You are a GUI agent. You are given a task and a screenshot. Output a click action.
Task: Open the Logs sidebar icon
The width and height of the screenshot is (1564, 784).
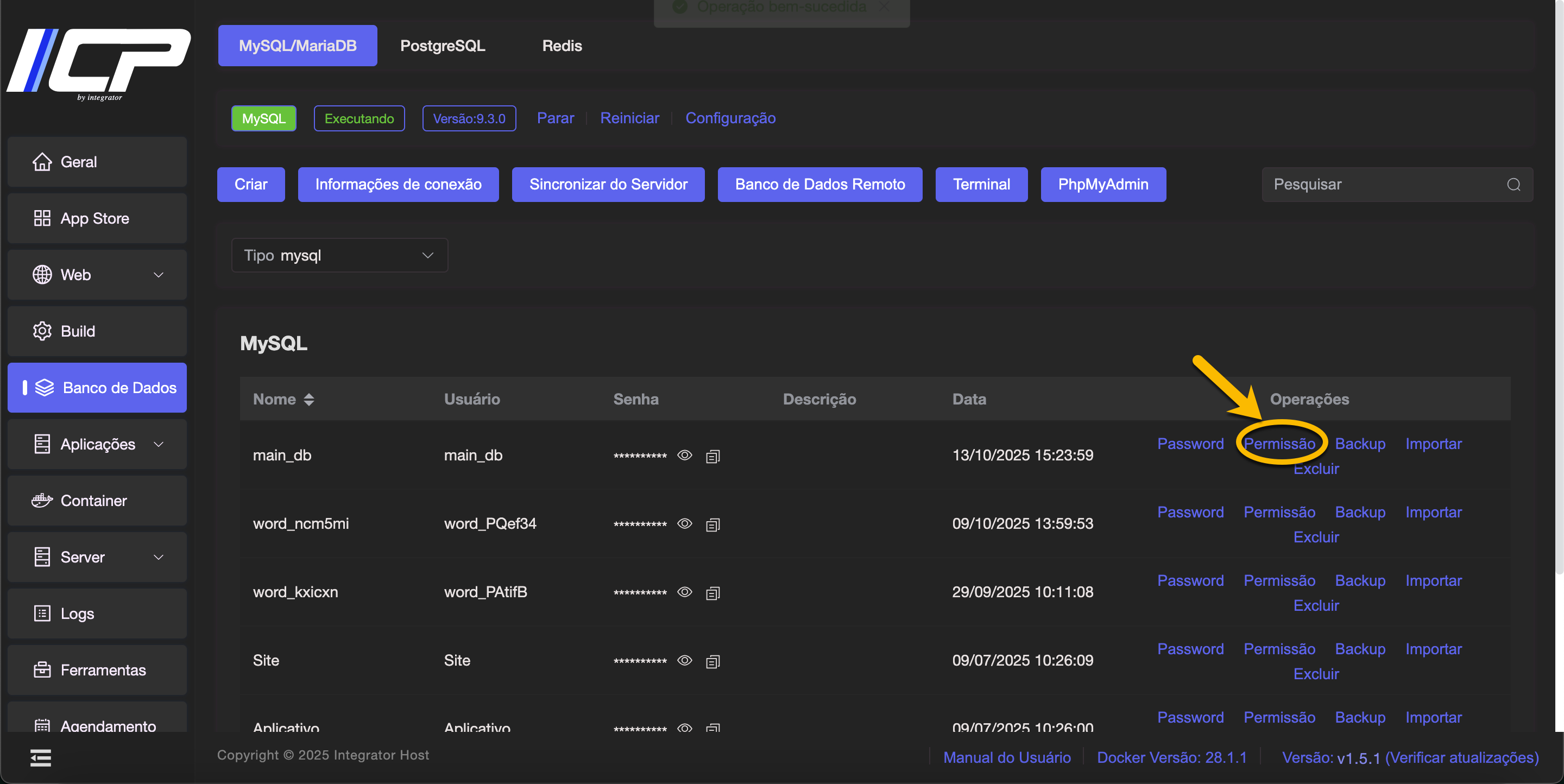[42, 614]
